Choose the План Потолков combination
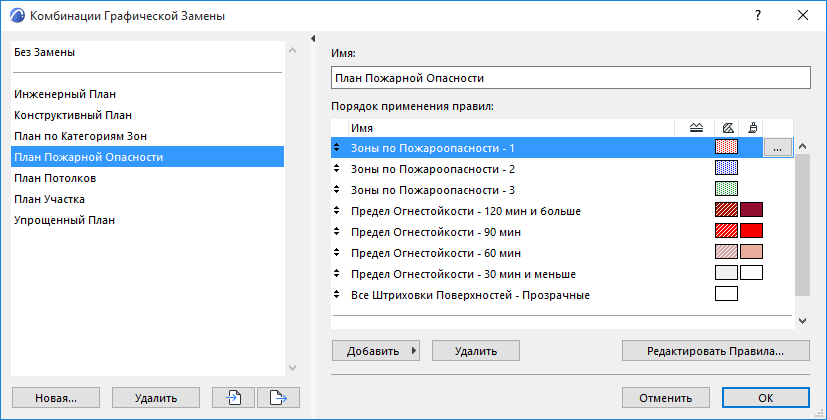The image size is (827, 420). pos(55,178)
